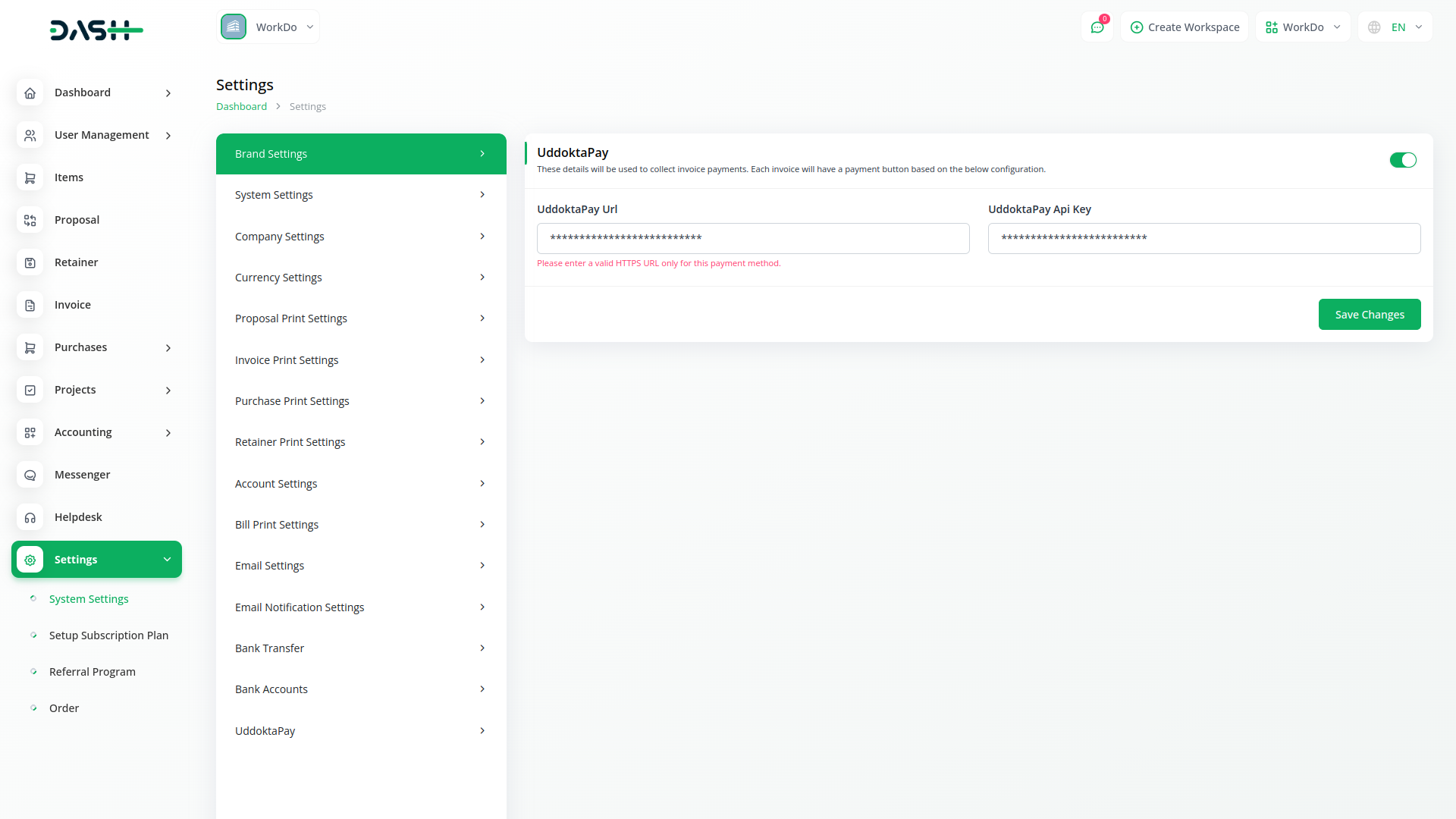
Task: Expand the Accounting submenu chevron
Action: [168, 432]
